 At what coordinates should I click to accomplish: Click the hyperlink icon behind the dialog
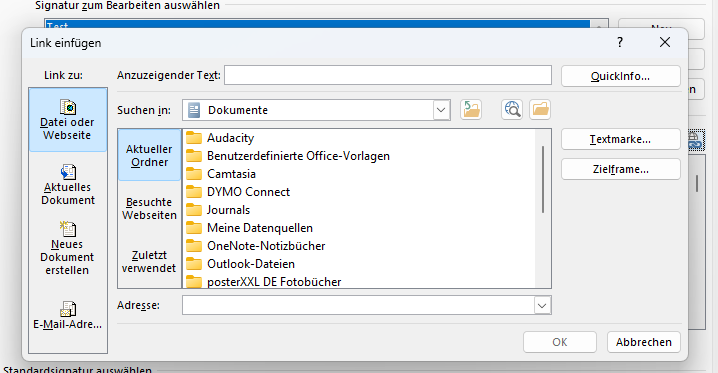696,141
